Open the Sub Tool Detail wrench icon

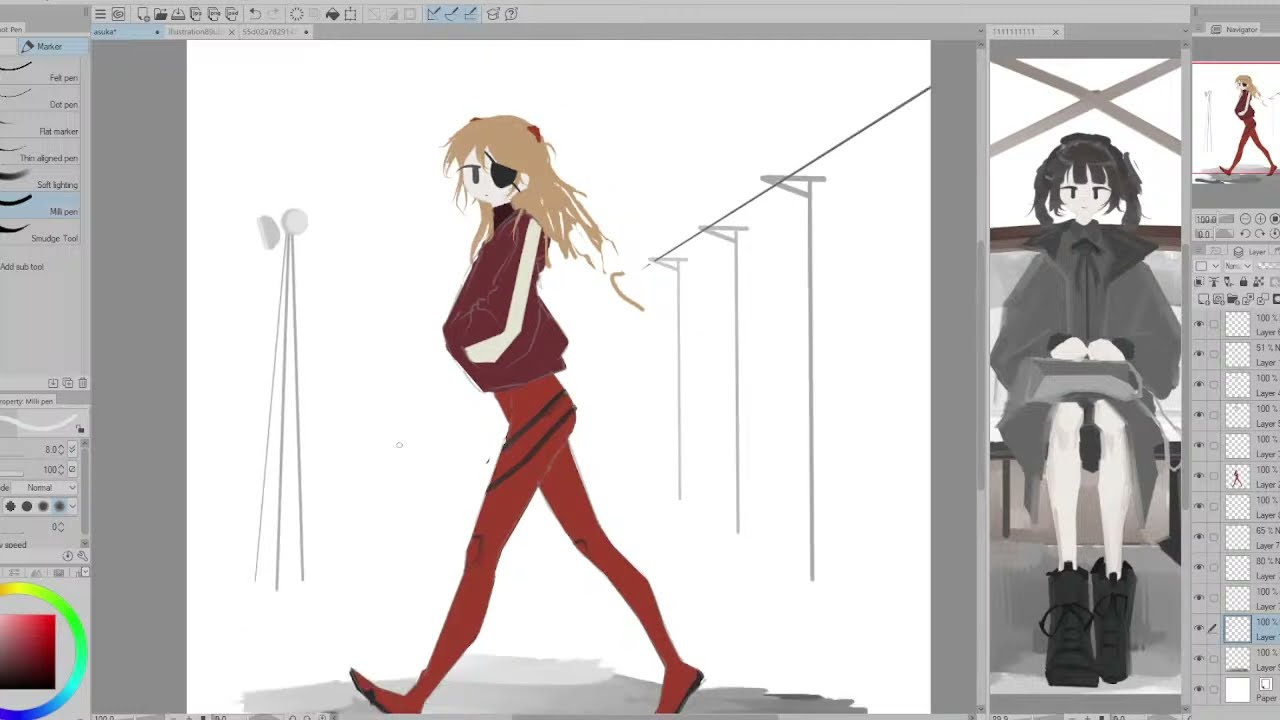(x=82, y=556)
